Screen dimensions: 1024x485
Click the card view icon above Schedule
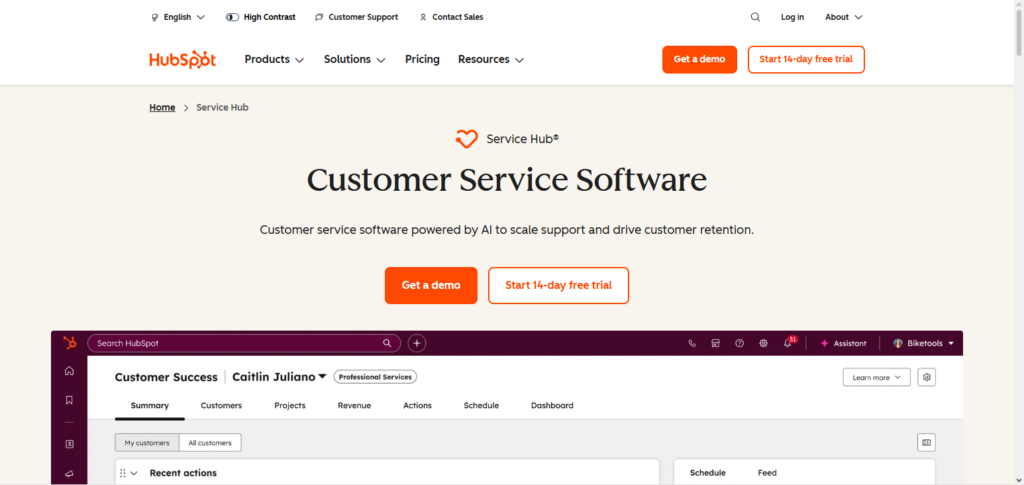click(926, 443)
